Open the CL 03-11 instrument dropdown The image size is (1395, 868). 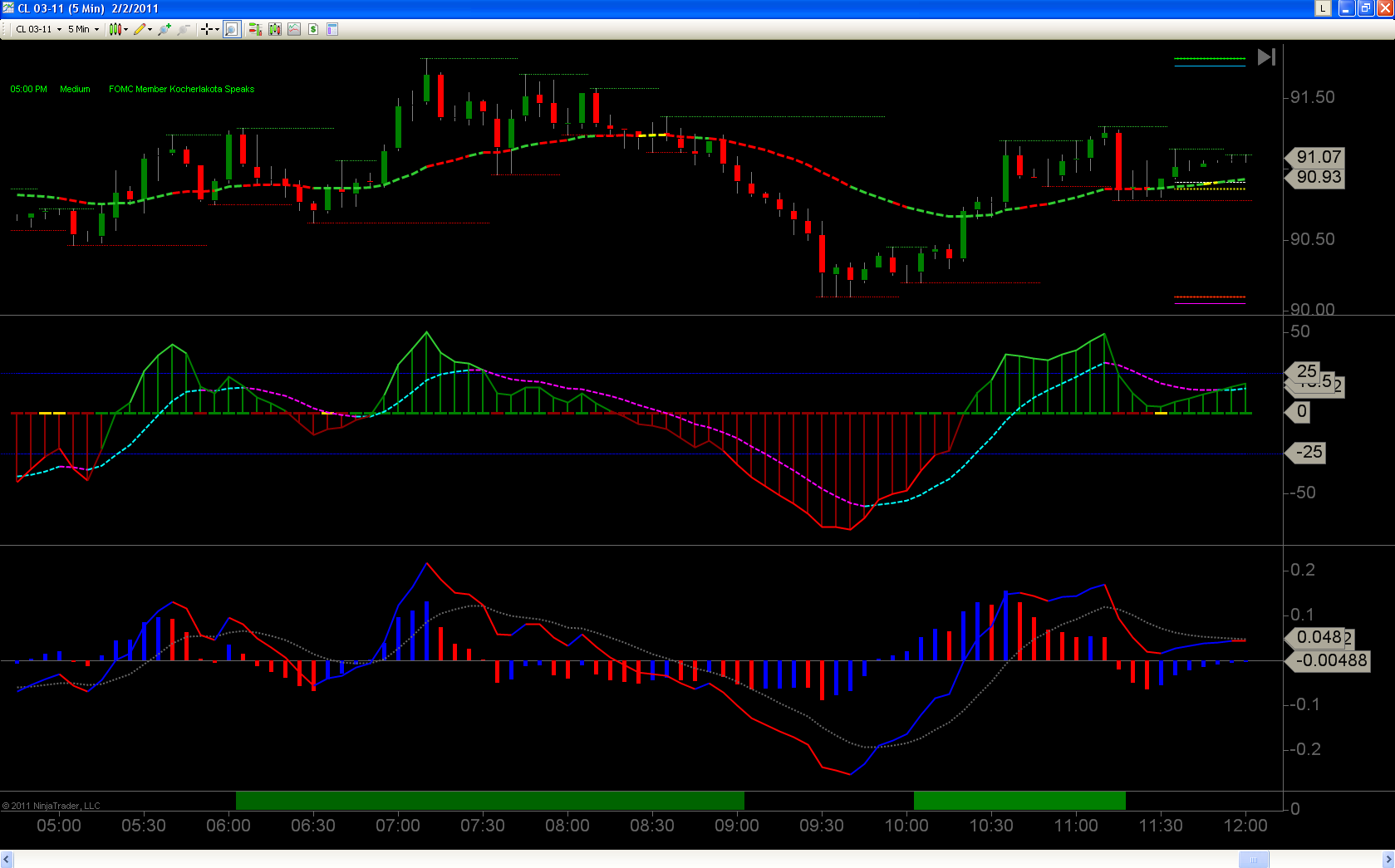click(x=38, y=29)
